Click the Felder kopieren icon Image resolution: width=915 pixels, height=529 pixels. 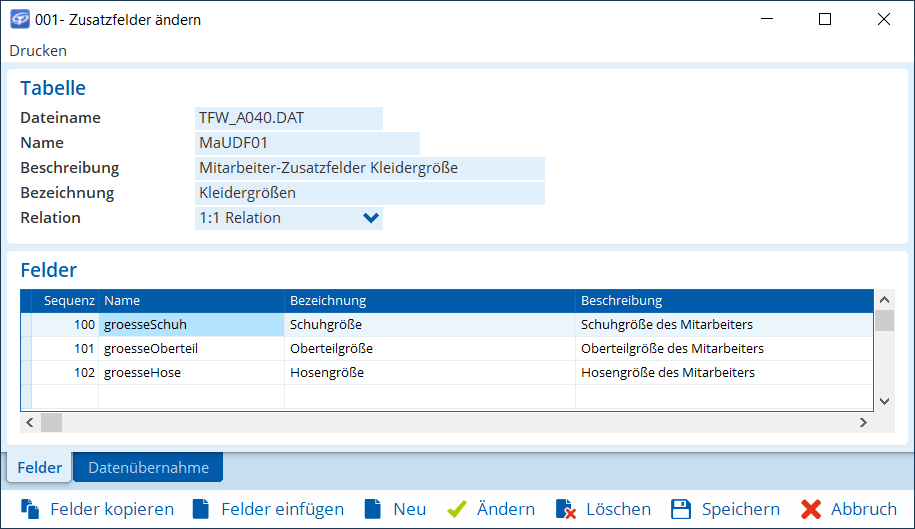coord(30,509)
